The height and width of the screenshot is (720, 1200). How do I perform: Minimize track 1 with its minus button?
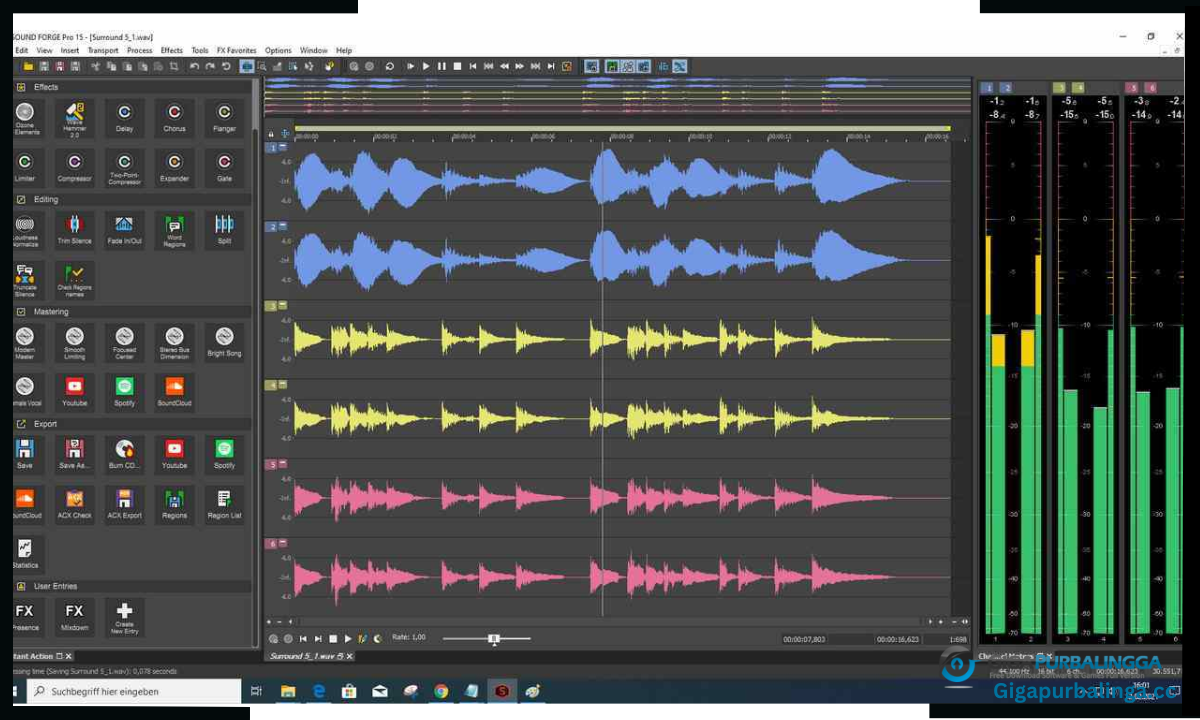pos(283,147)
